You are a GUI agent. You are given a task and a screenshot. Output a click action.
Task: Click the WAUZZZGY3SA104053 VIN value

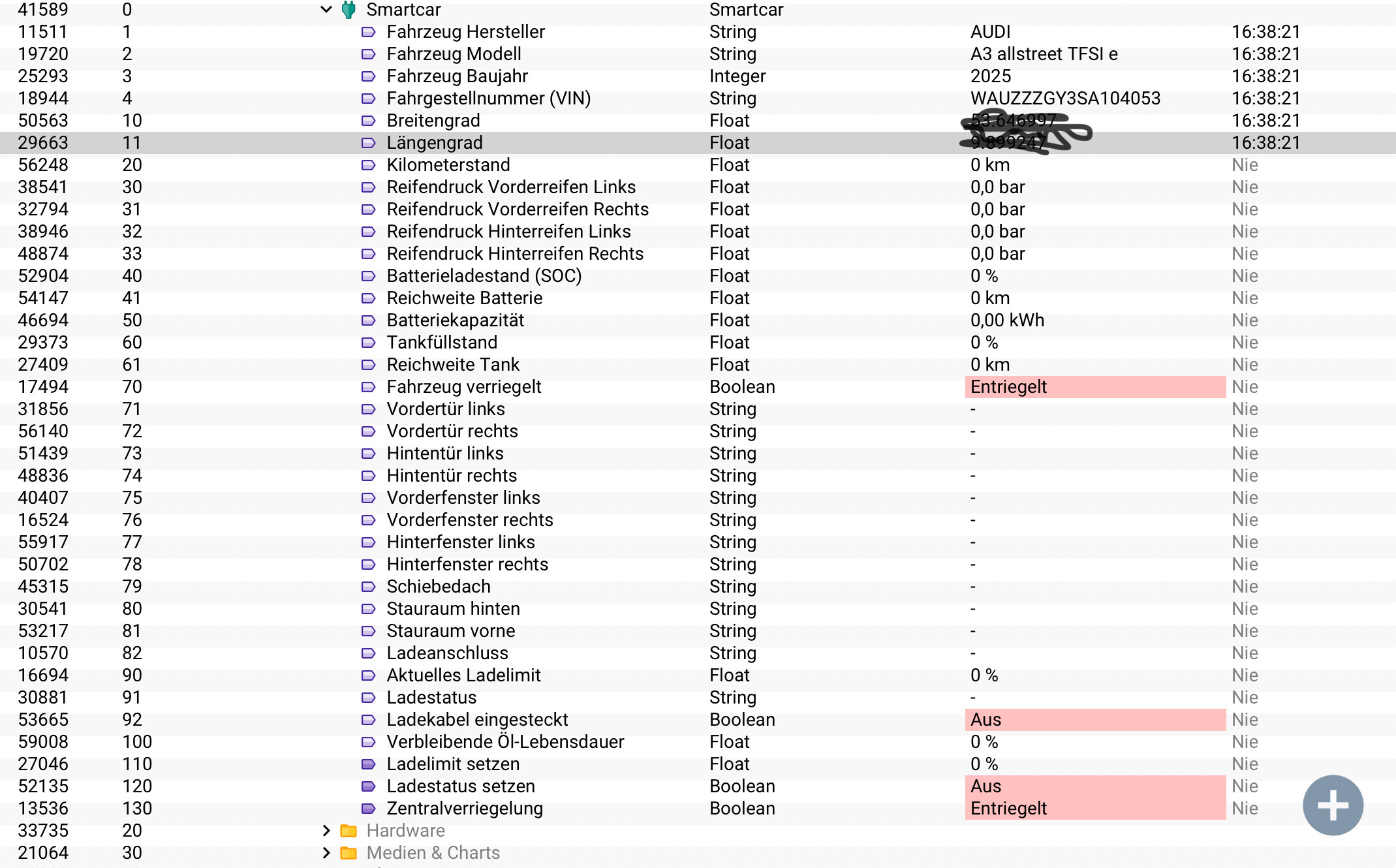tap(1065, 99)
